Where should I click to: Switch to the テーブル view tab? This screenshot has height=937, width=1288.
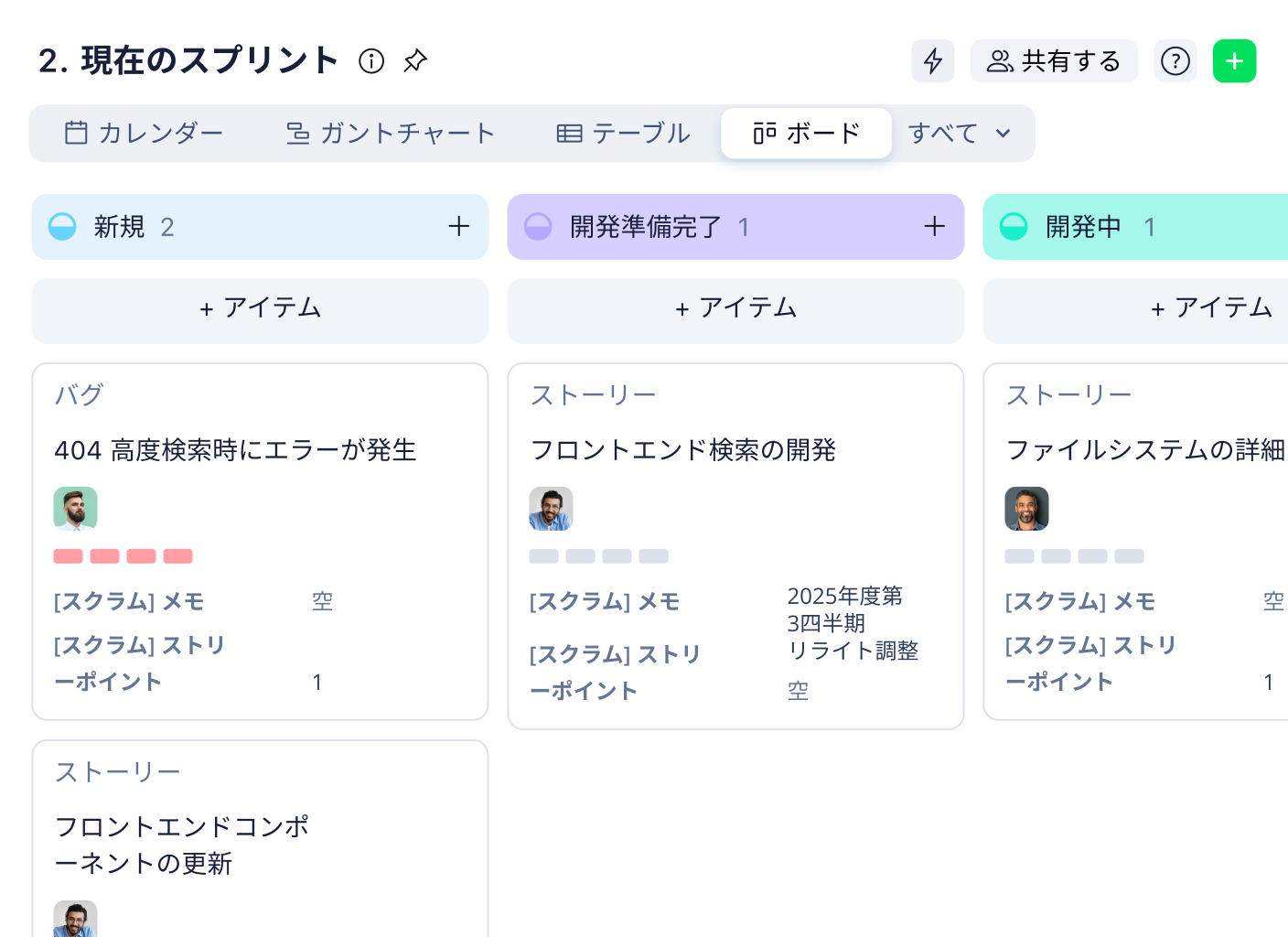click(623, 134)
